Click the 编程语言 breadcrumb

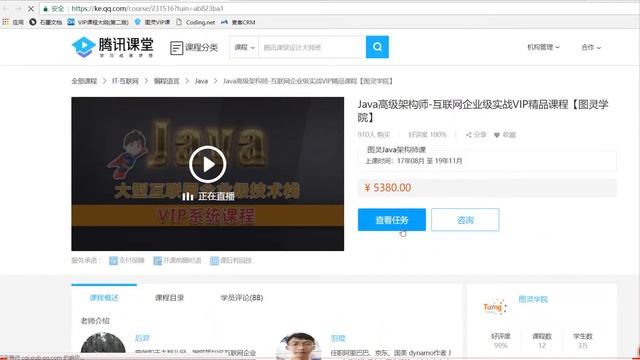coord(166,81)
